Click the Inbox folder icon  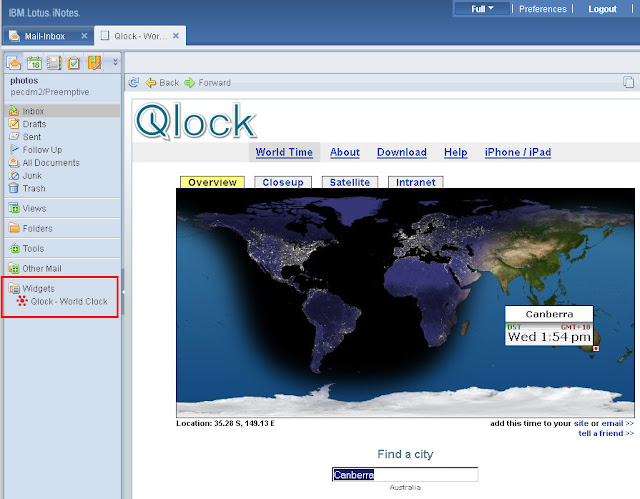point(14,111)
